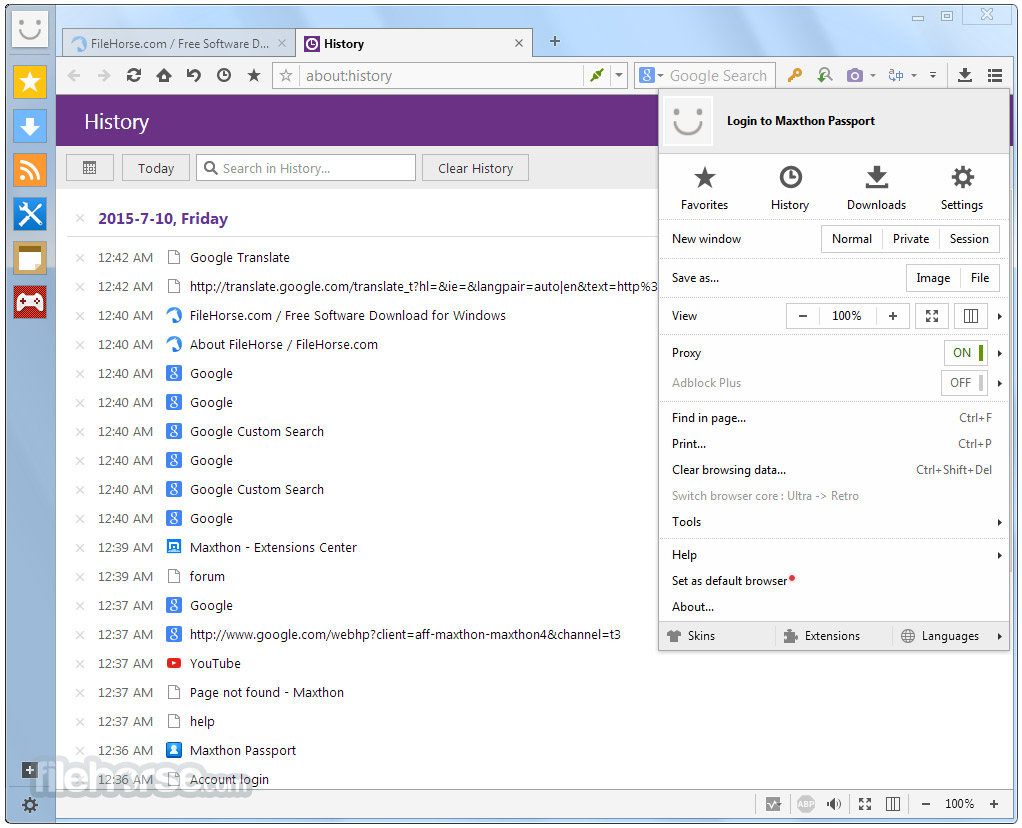Delete the Google Translate history entry
Viewport: 1022px width, 828px height.
tap(80, 258)
